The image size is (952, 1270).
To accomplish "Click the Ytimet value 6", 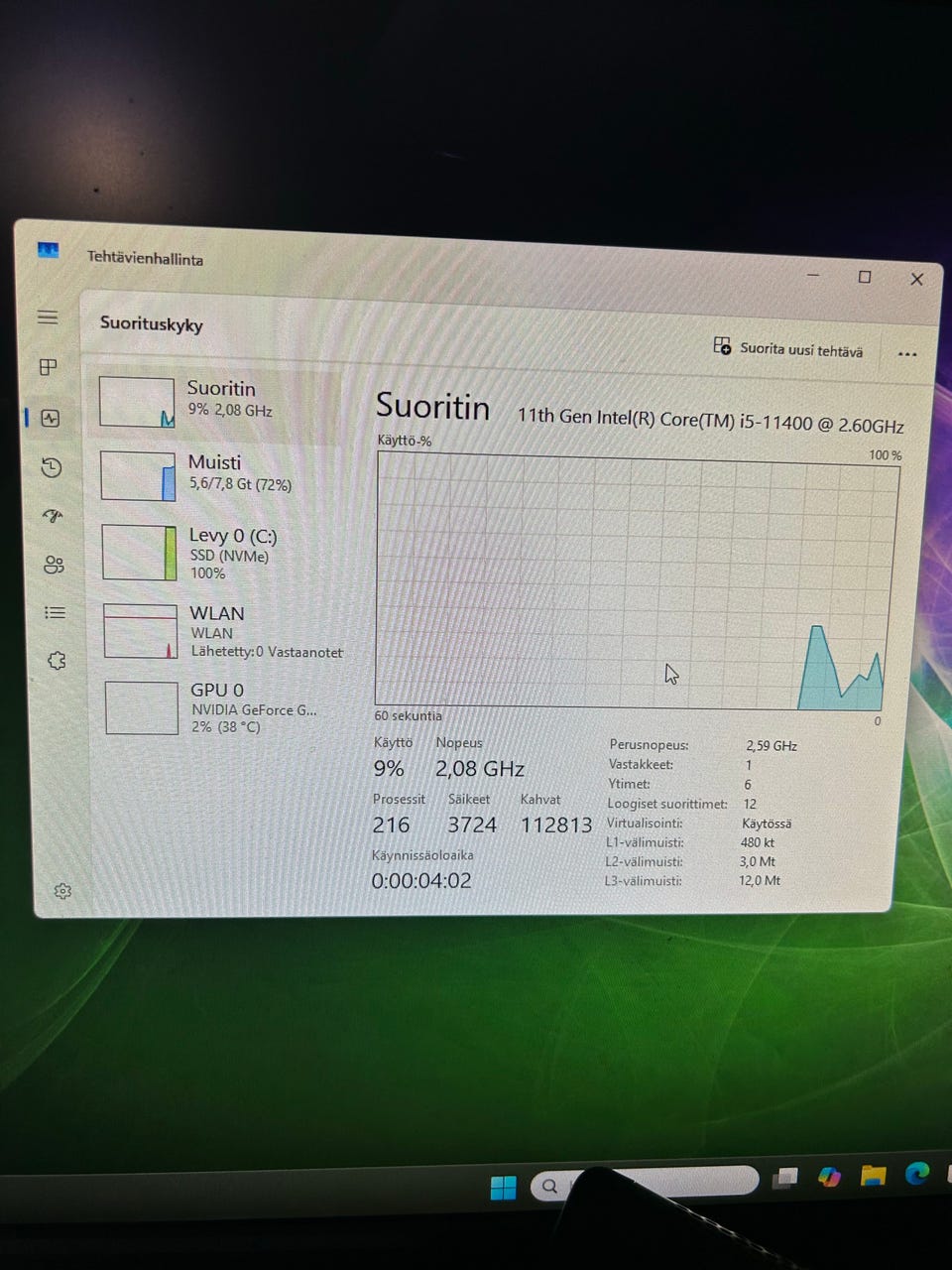I will click(748, 784).
